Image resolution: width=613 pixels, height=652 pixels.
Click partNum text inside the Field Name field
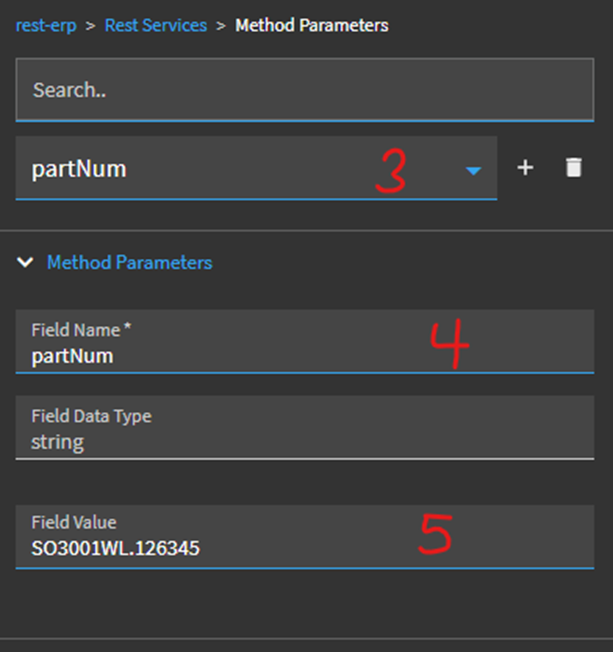pos(72,355)
